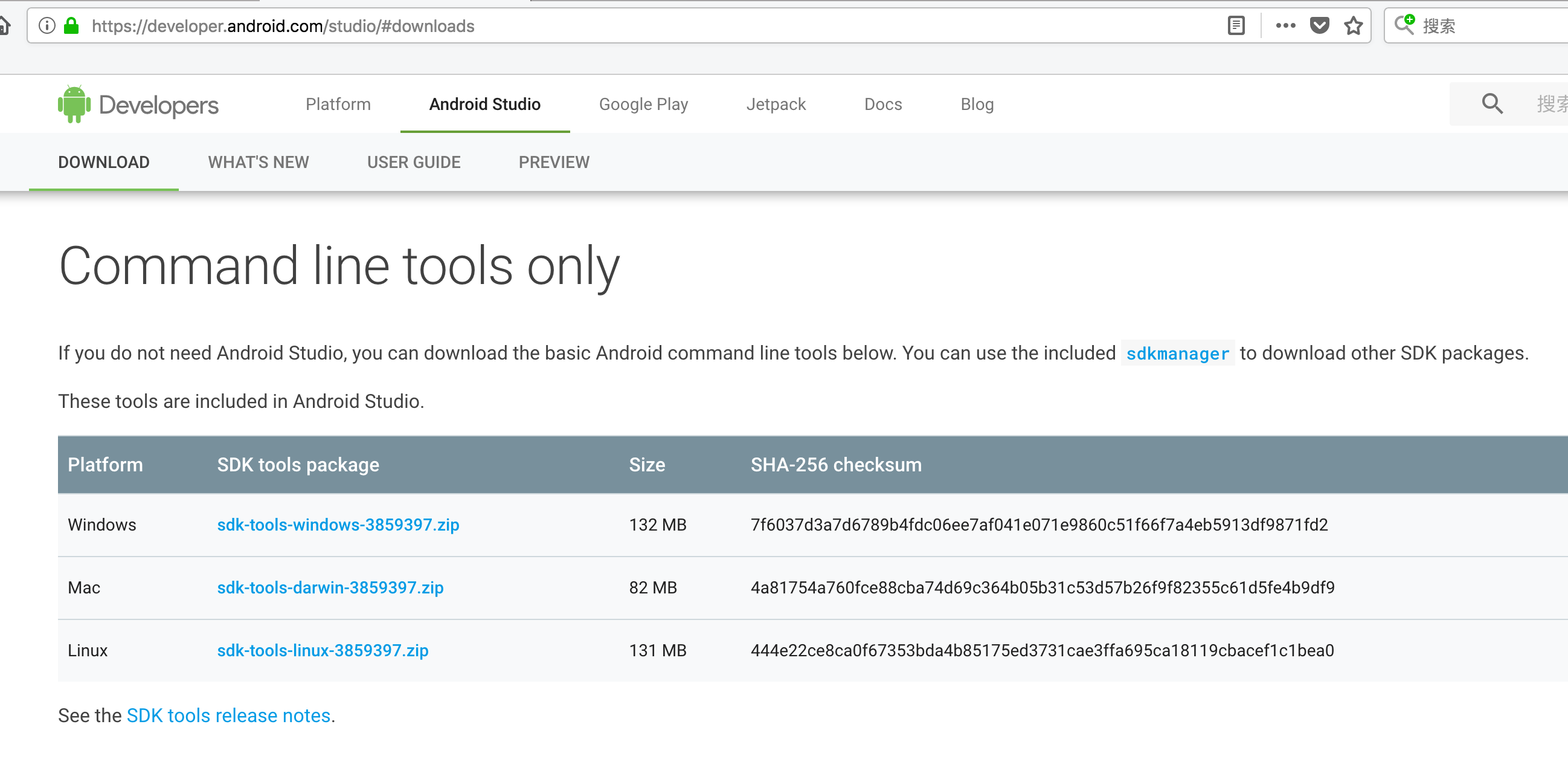Image resolution: width=1568 pixels, height=759 pixels.
Task: Click the SHA-256 checksum column header
Action: tap(837, 465)
